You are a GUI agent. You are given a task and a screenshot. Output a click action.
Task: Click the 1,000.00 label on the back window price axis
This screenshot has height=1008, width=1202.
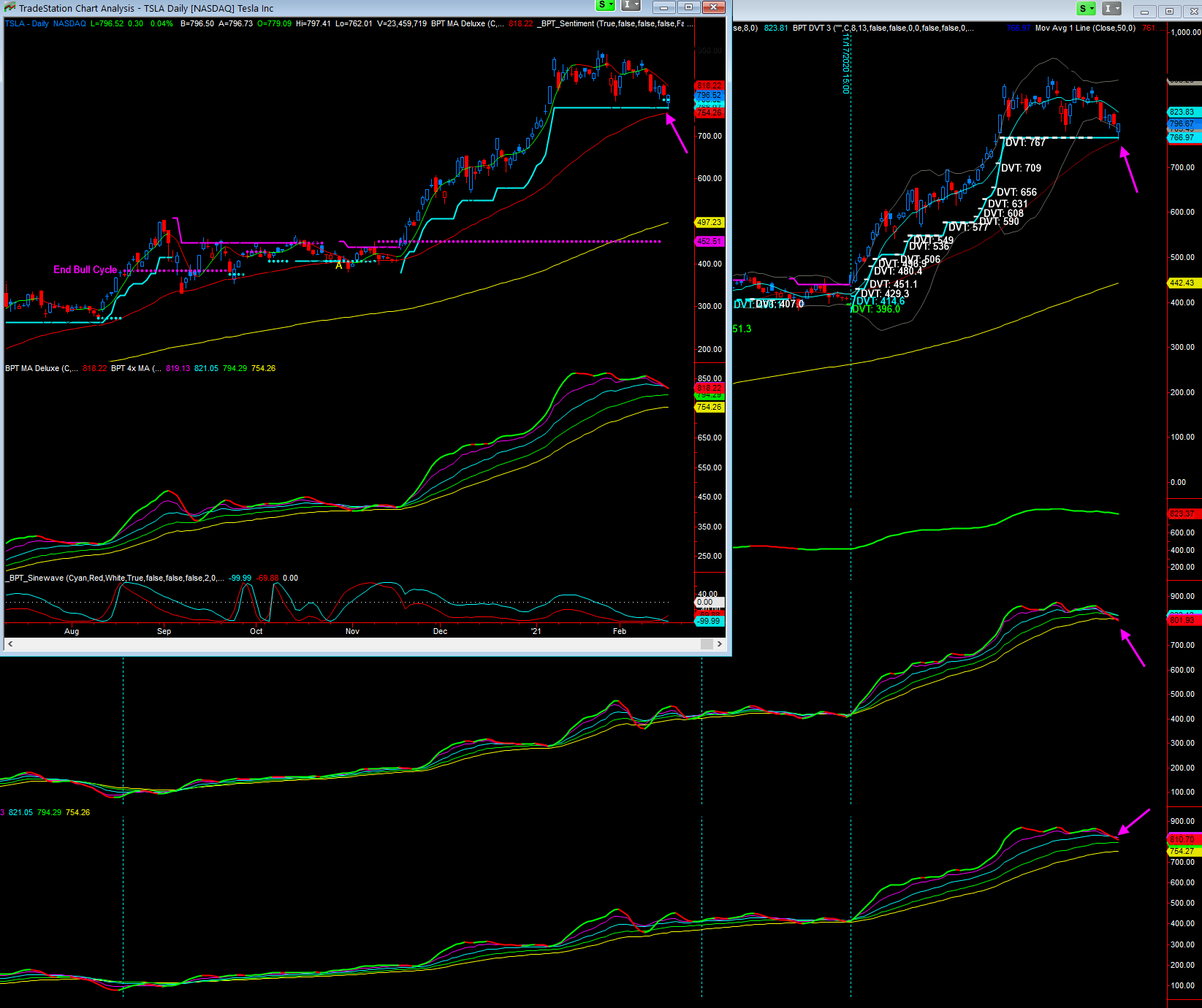point(1185,32)
